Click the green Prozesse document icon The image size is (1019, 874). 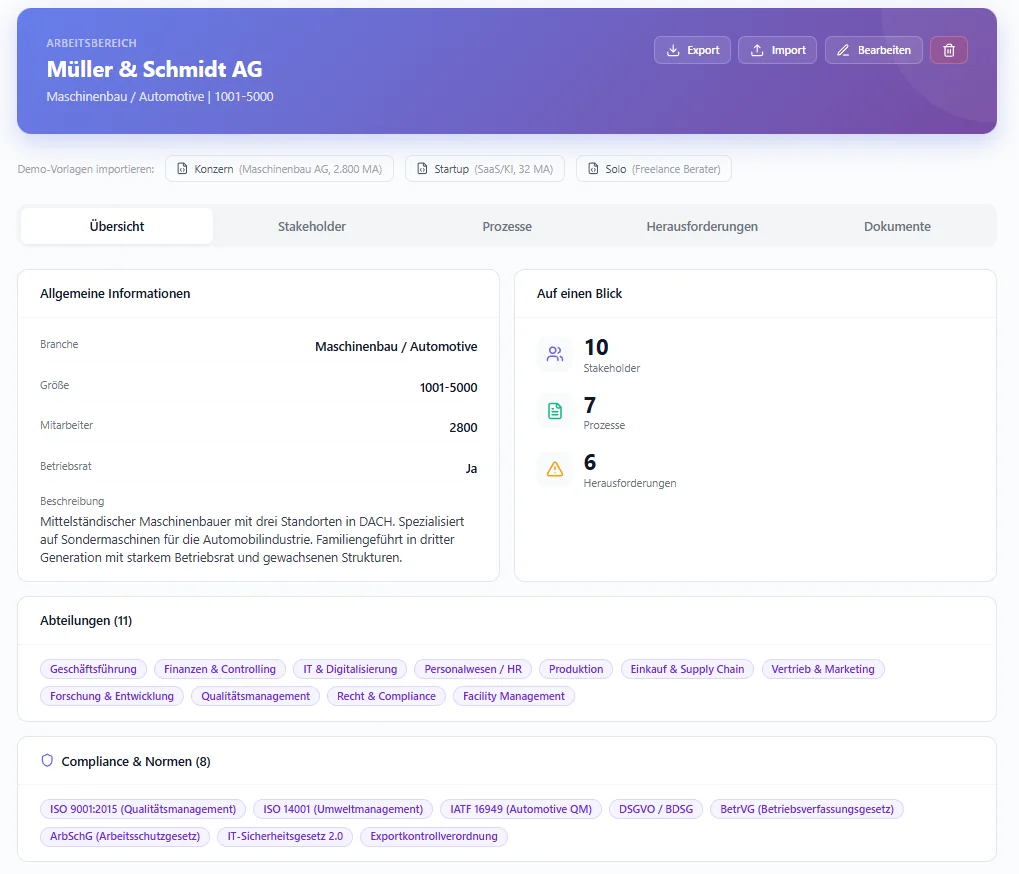tap(555, 411)
